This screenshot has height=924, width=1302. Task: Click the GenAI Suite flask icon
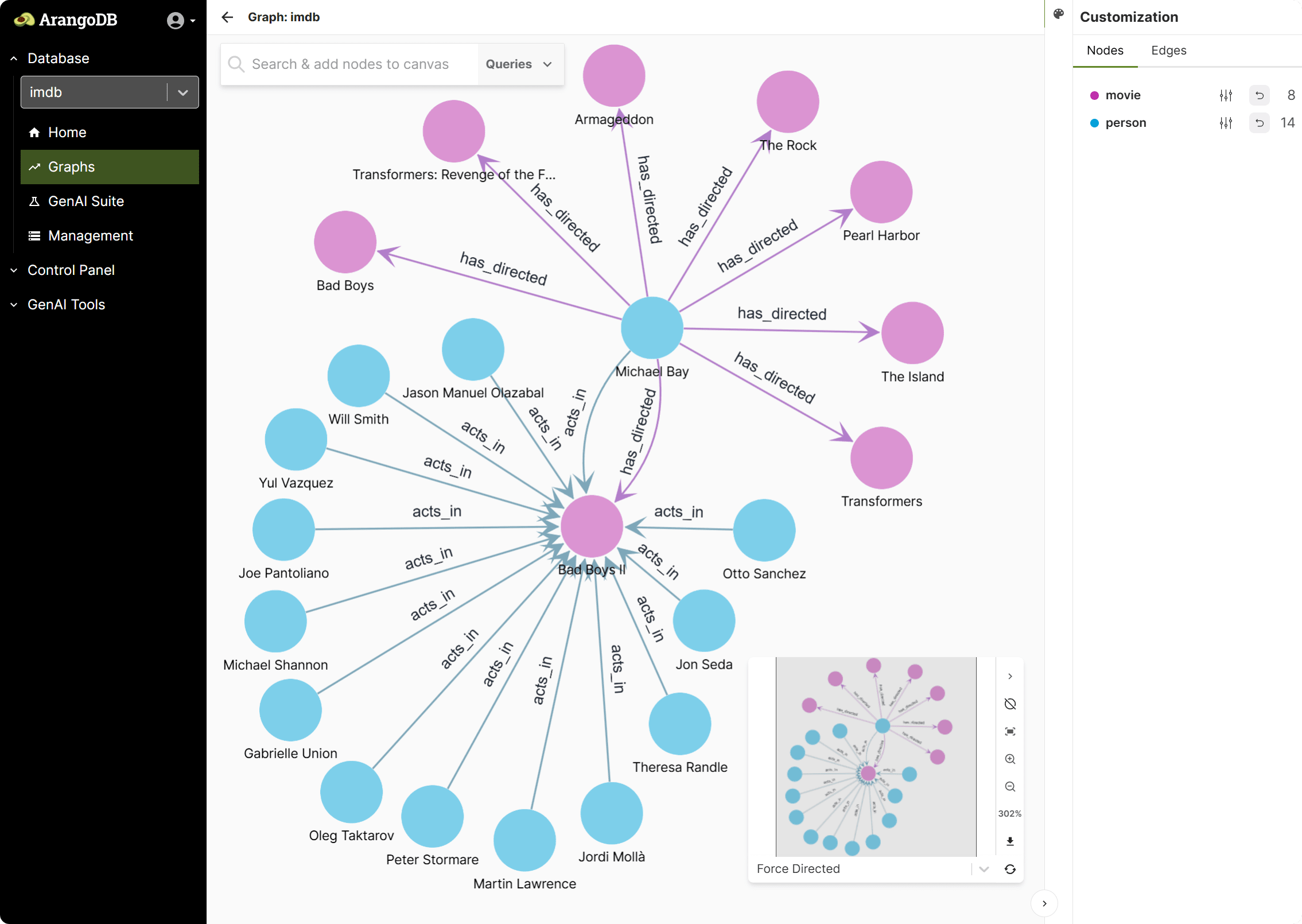(x=34, y=201)
